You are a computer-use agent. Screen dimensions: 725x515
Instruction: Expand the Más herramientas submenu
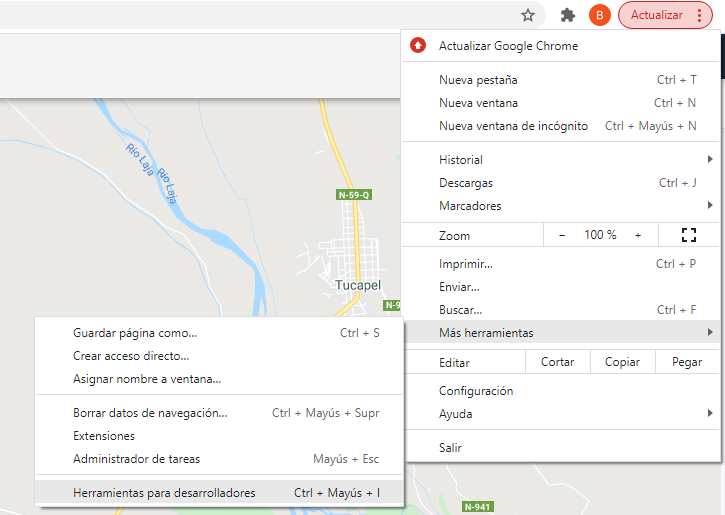pos(561,332)
